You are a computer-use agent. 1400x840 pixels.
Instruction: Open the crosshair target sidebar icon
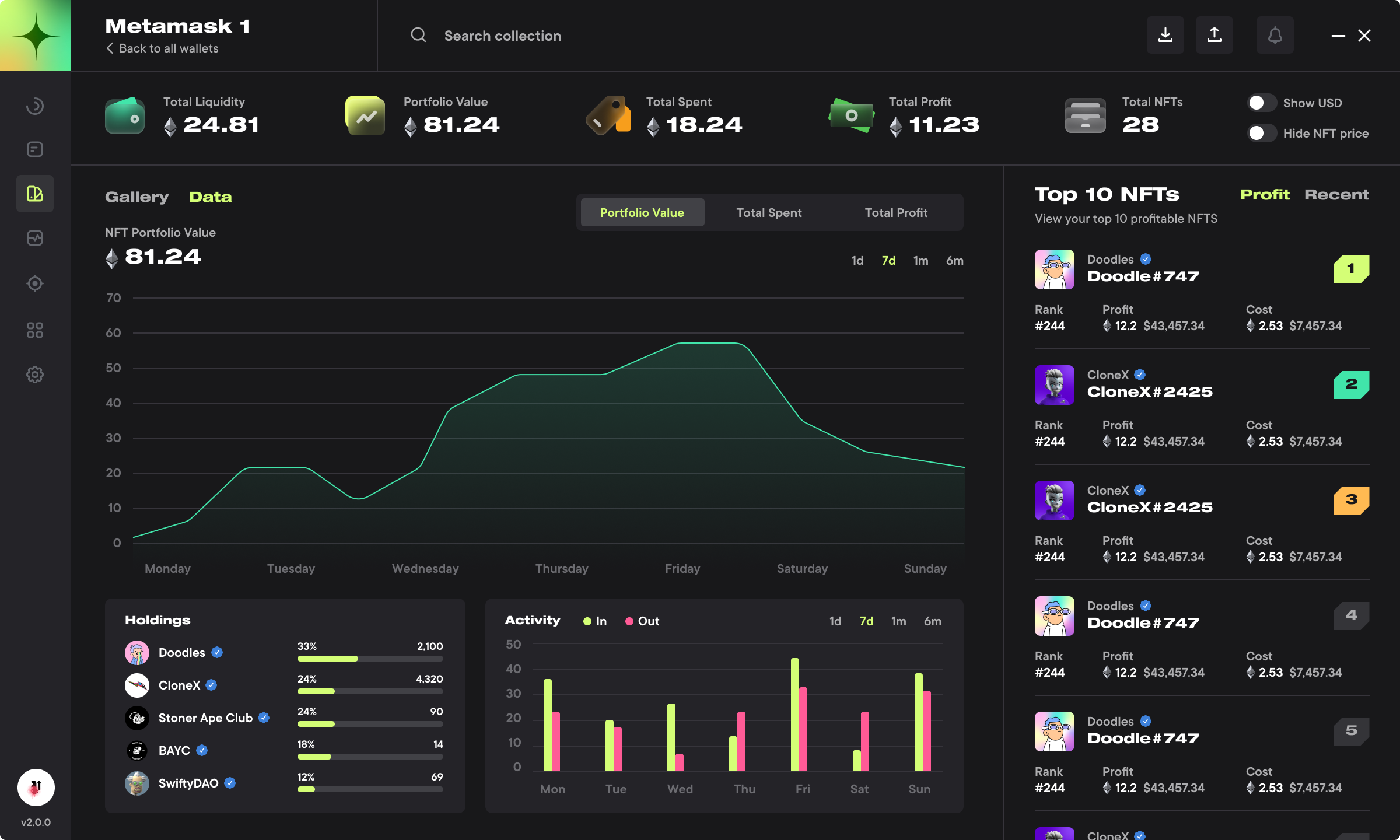pos(35,283)
